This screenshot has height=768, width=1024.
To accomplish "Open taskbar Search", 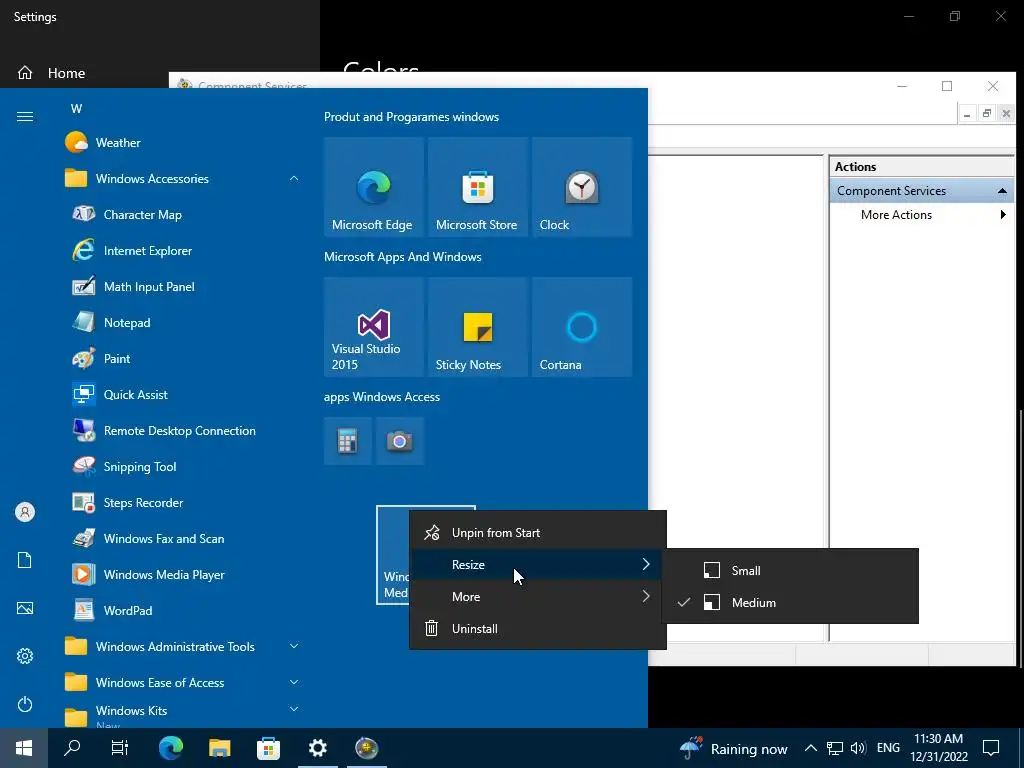I will click(72, 748).
